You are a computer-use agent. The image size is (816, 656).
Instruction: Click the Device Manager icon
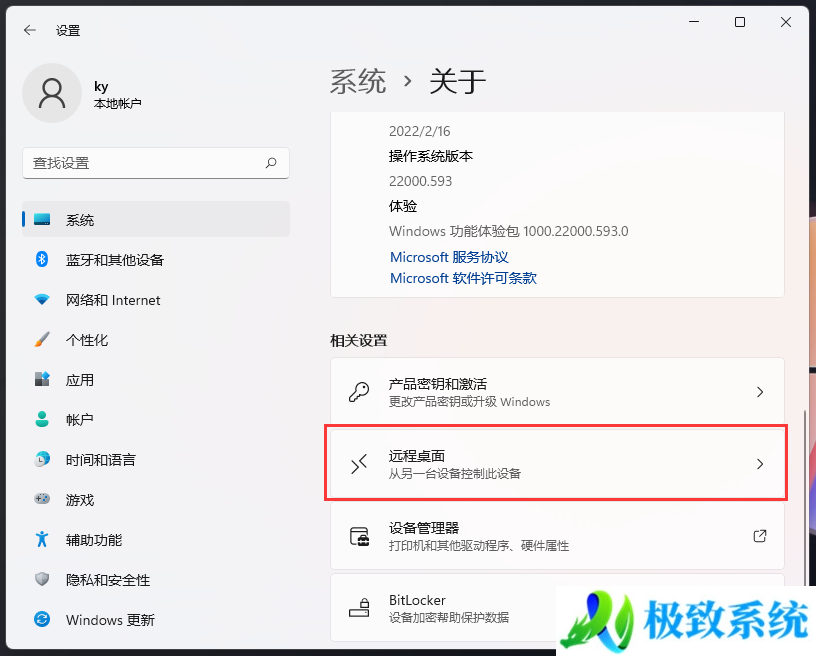[x=359, y=536]
